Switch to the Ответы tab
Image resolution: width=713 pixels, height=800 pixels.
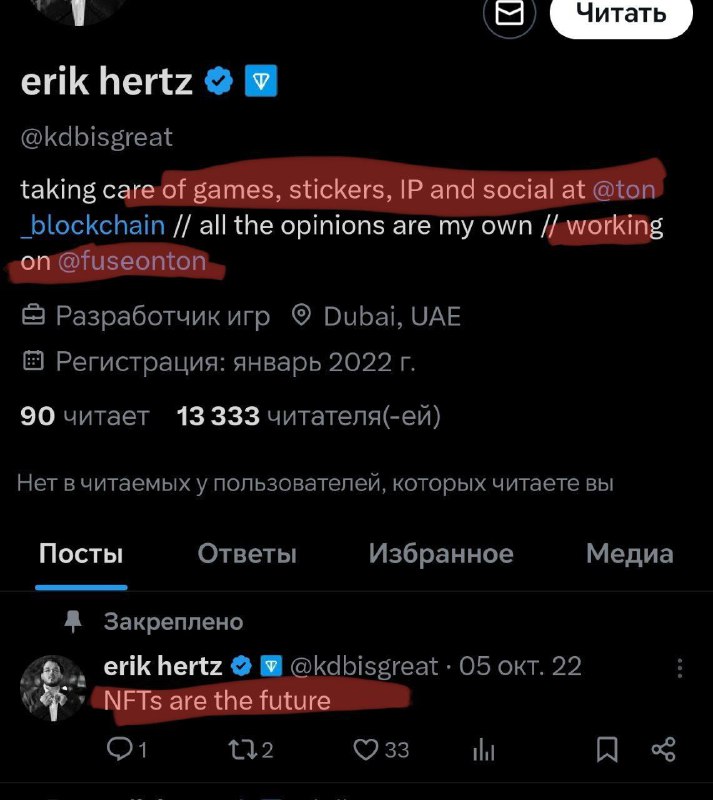coord(247,554)
